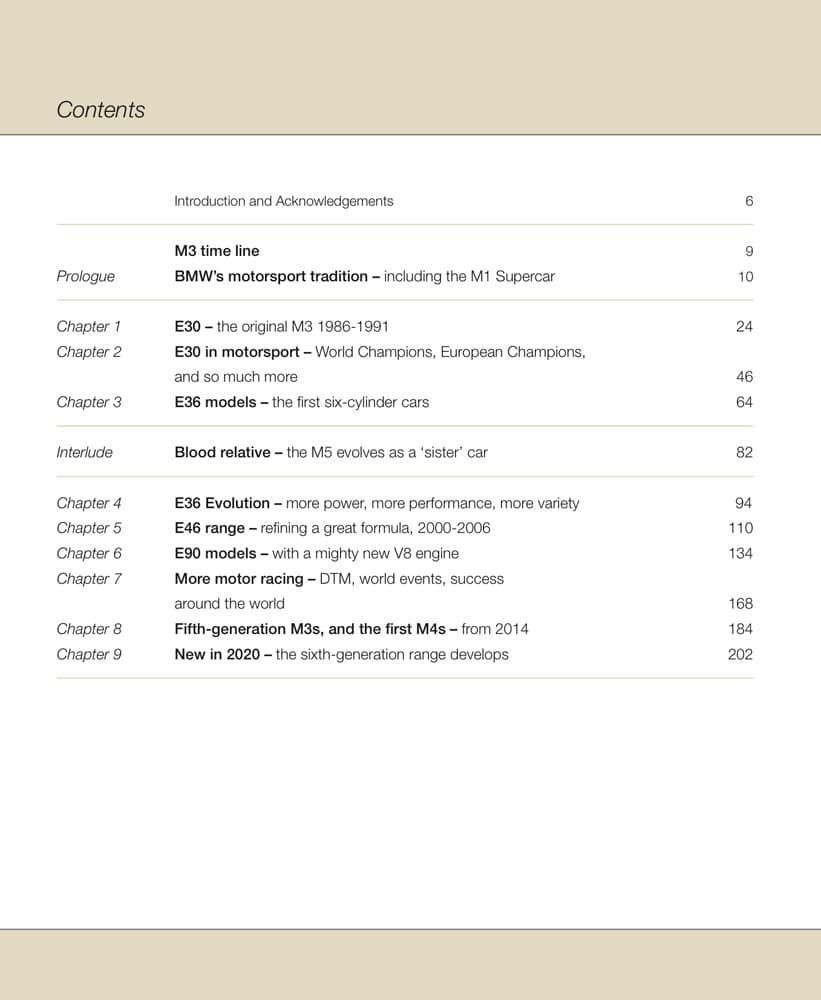Open More motor racing DTM entry
Image resolution: width=821 pixels, height=1000 pixels.
pyautogui.click(x=338, y=578)
